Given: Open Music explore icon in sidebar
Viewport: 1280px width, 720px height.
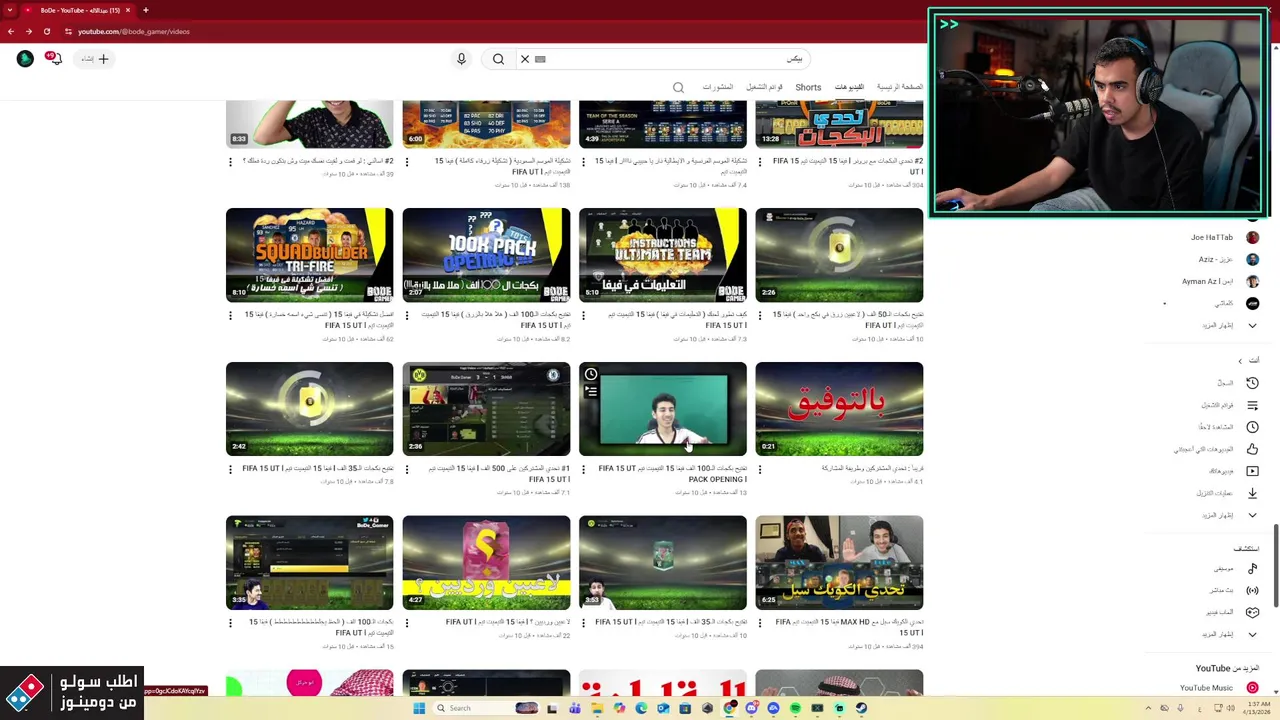Looking at the screenshot, I should tap(1252, 568).
